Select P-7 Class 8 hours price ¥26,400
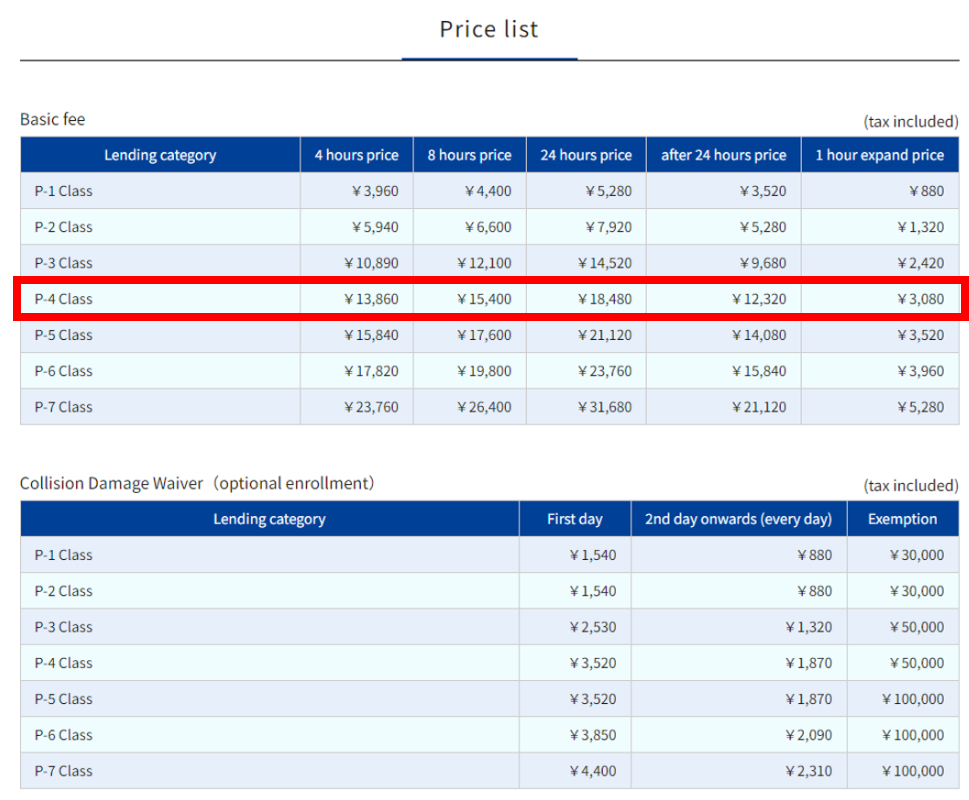 484,407
